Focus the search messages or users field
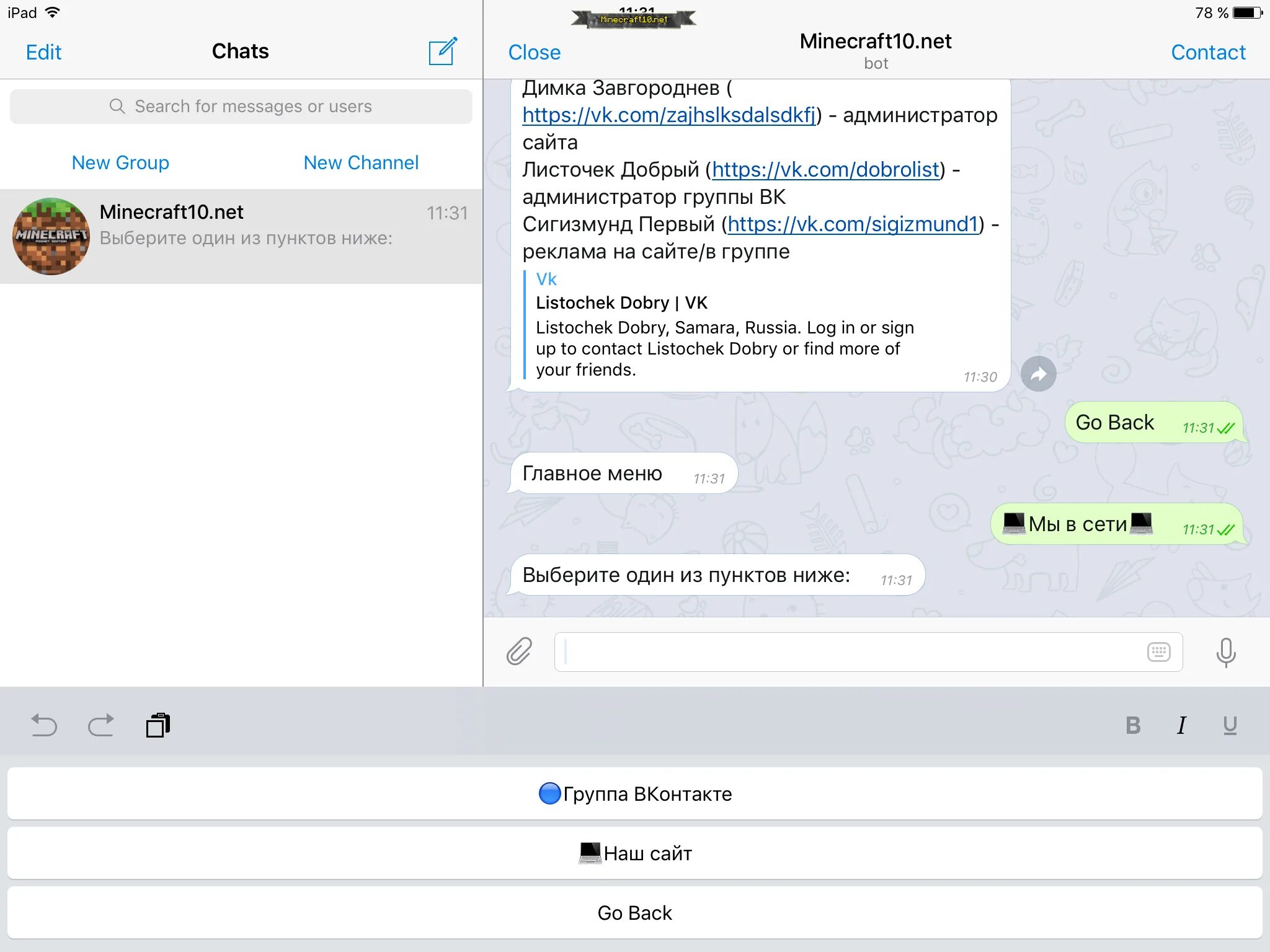This screenshot has width=1270, height=952. tap(241, 107)
